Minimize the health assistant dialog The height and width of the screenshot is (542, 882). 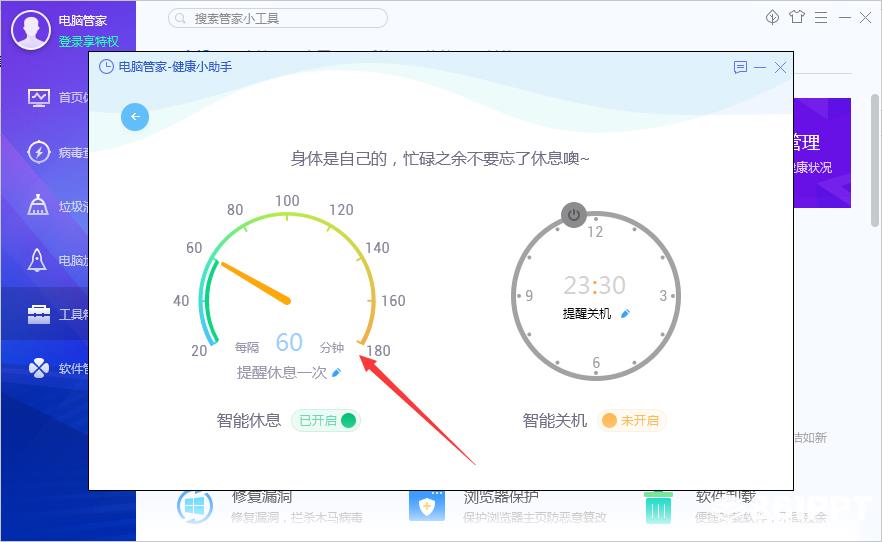click(760, 67)
